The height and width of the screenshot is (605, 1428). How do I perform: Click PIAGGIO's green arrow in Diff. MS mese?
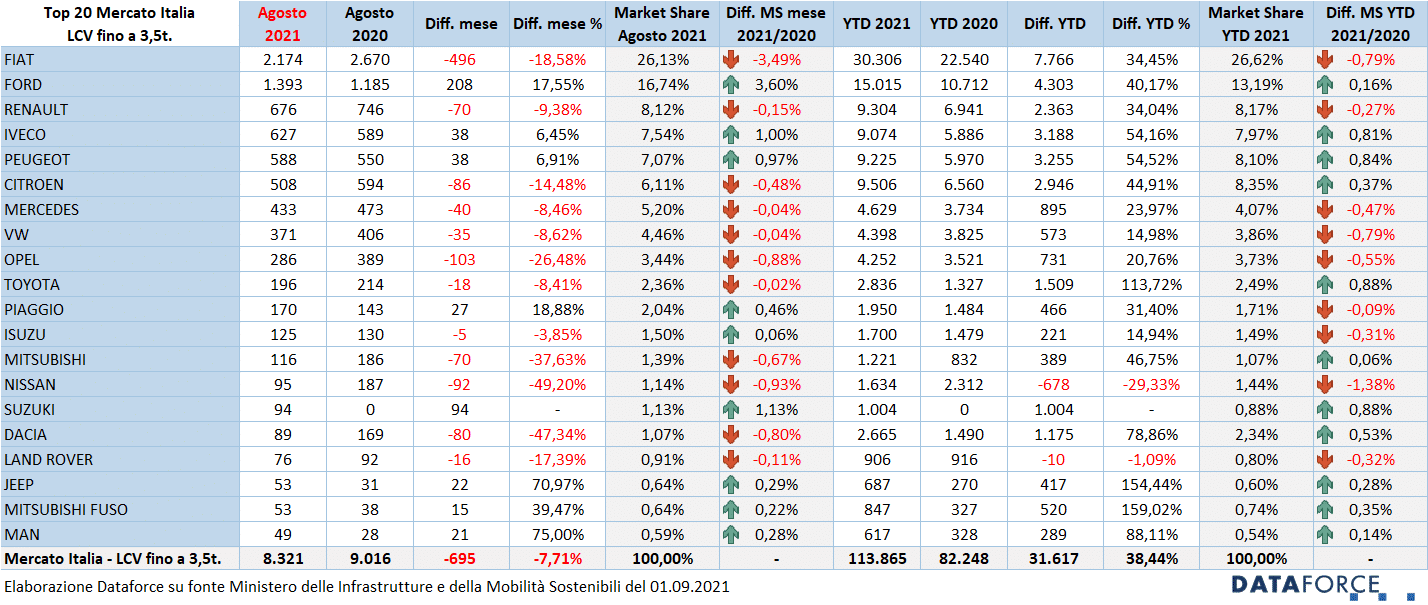731,309
